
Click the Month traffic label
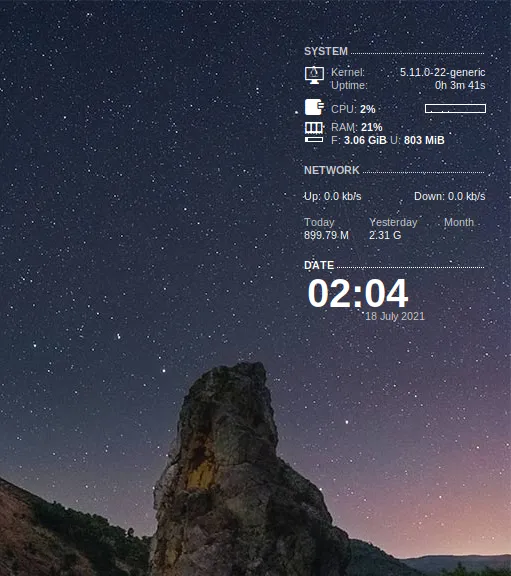tap(459, 222)
